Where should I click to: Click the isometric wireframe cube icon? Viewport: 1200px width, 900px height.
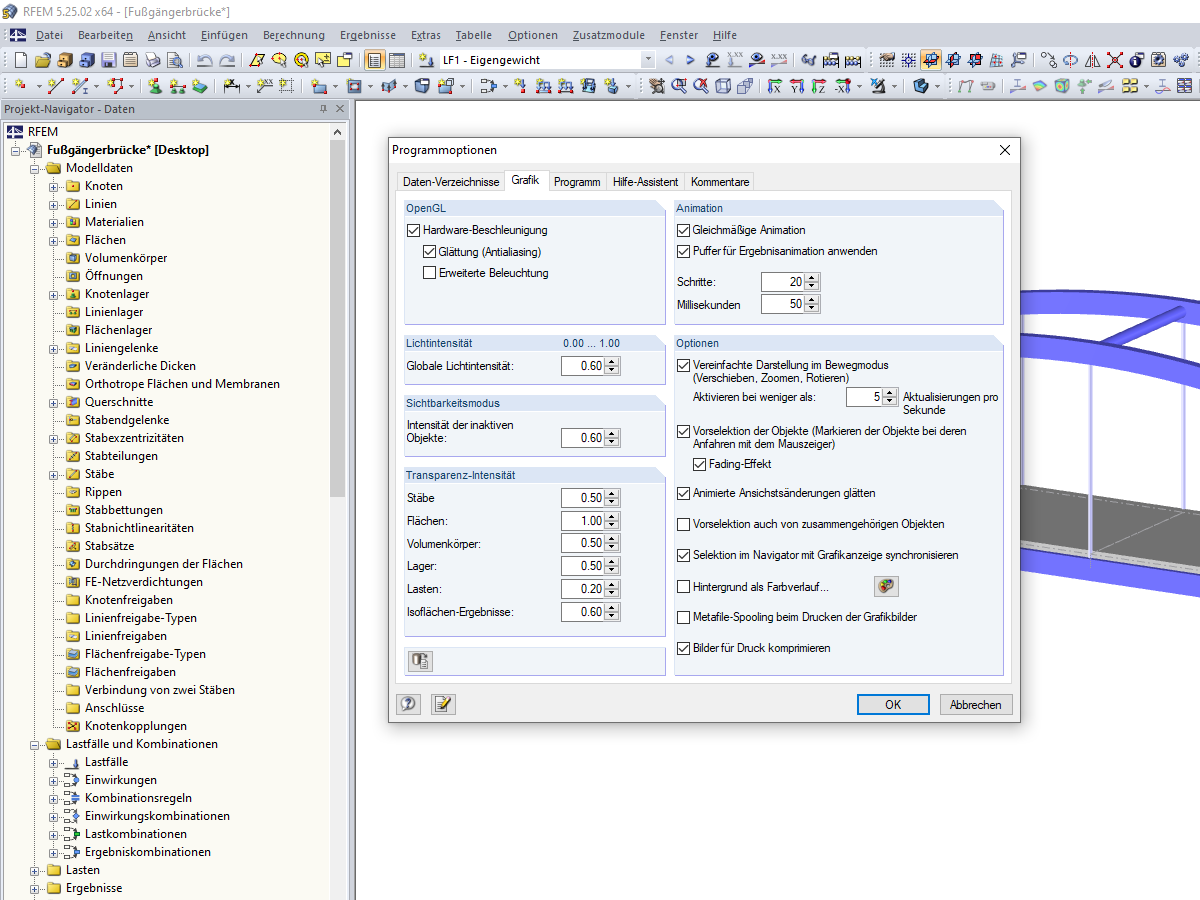pyautogui.click(x=722, y=86)
